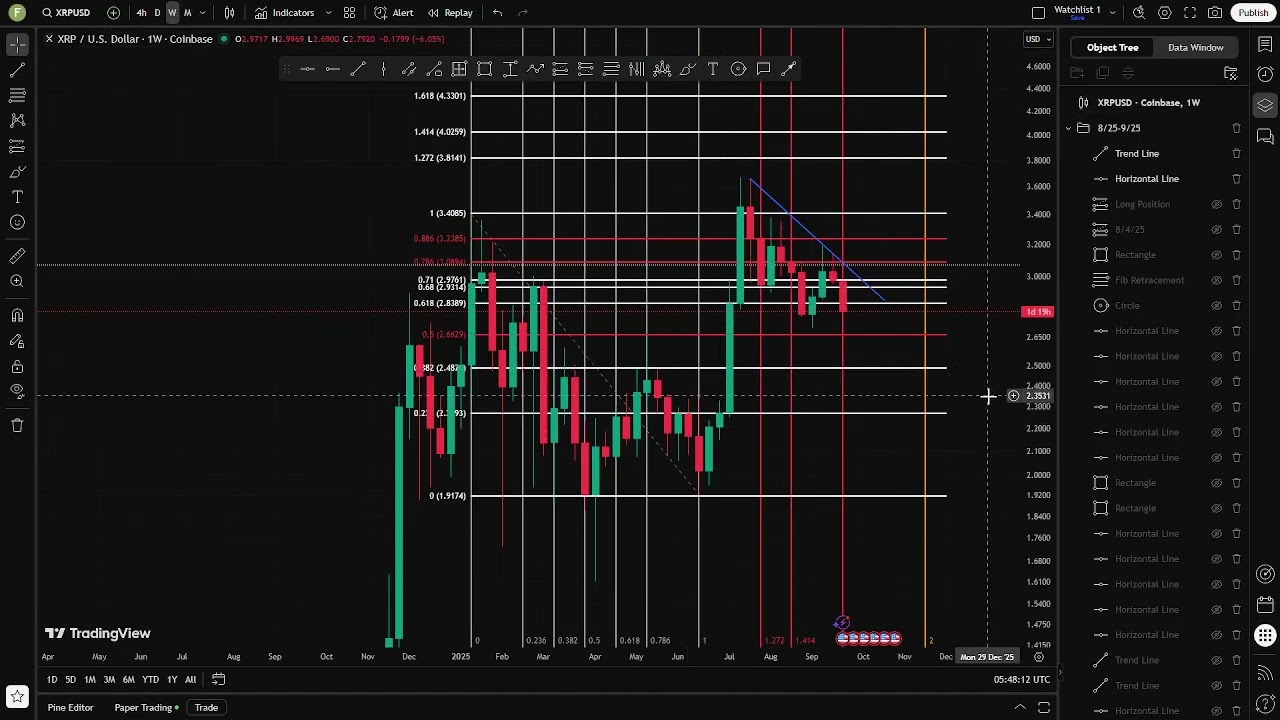Toggle hide all drawings eye icon
The width and height of the screenshot is (1280, 720).
click(x=17, y=391)
